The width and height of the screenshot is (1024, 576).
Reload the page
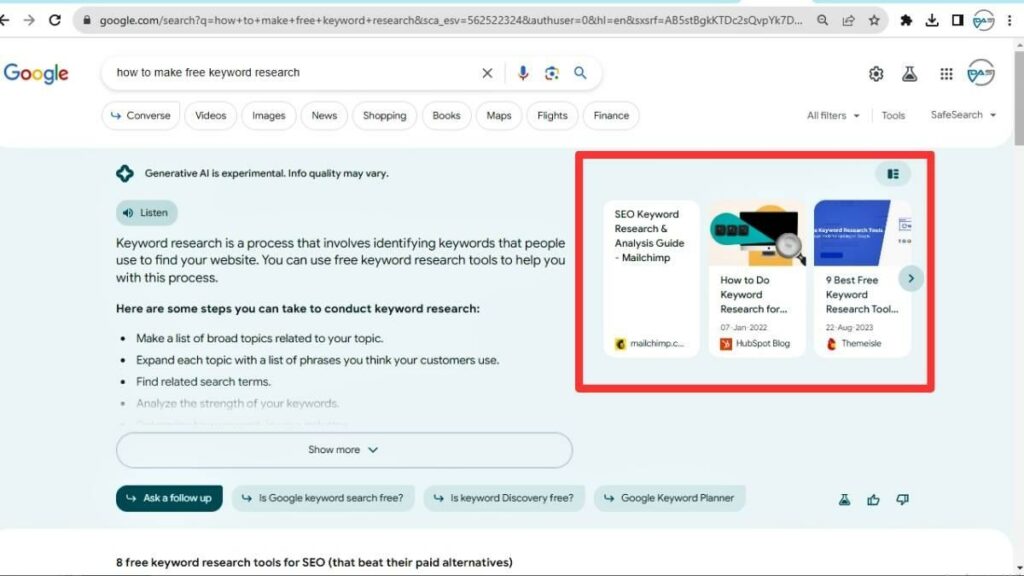tap(55, 20)
